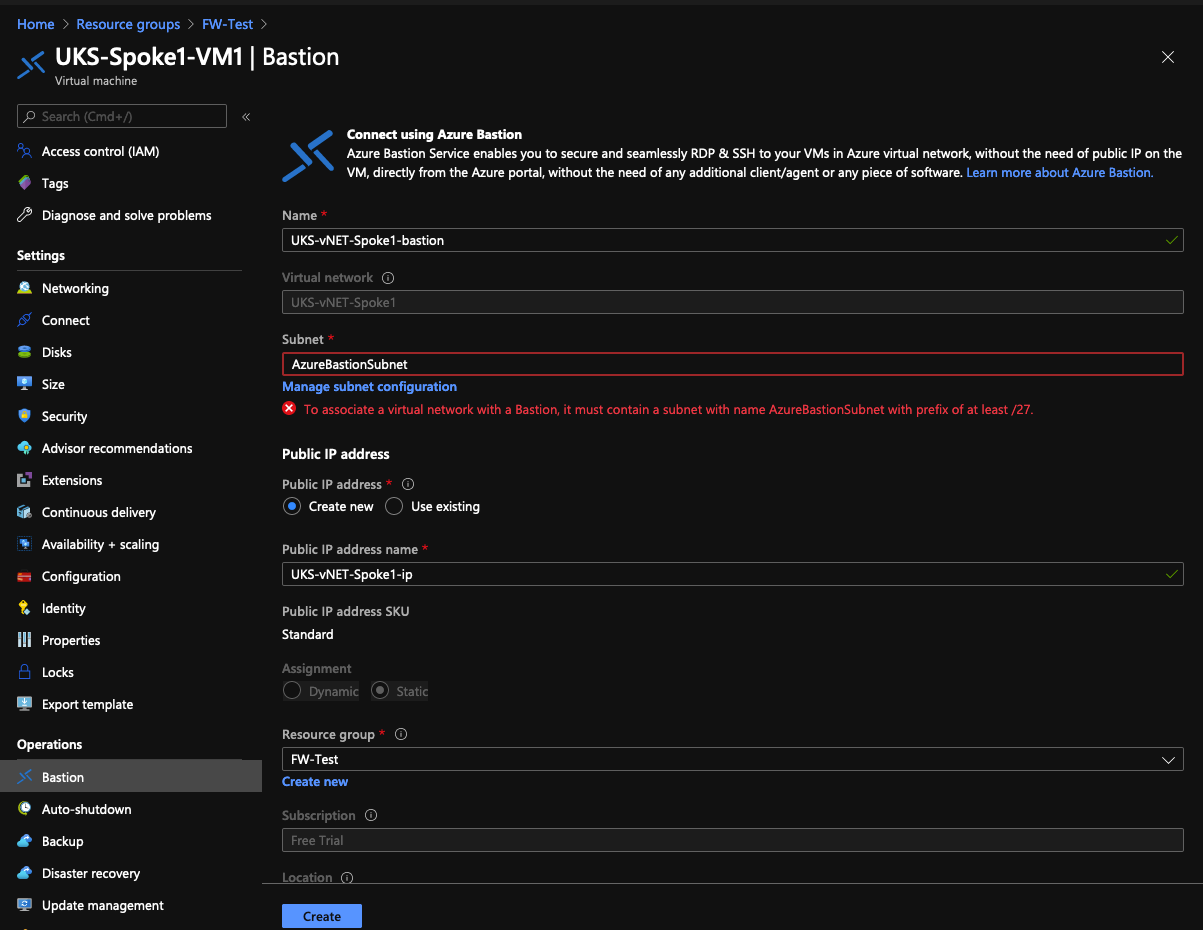Go to Resource groups breadcrumb
1203x930 pixels.
(128, 24)
